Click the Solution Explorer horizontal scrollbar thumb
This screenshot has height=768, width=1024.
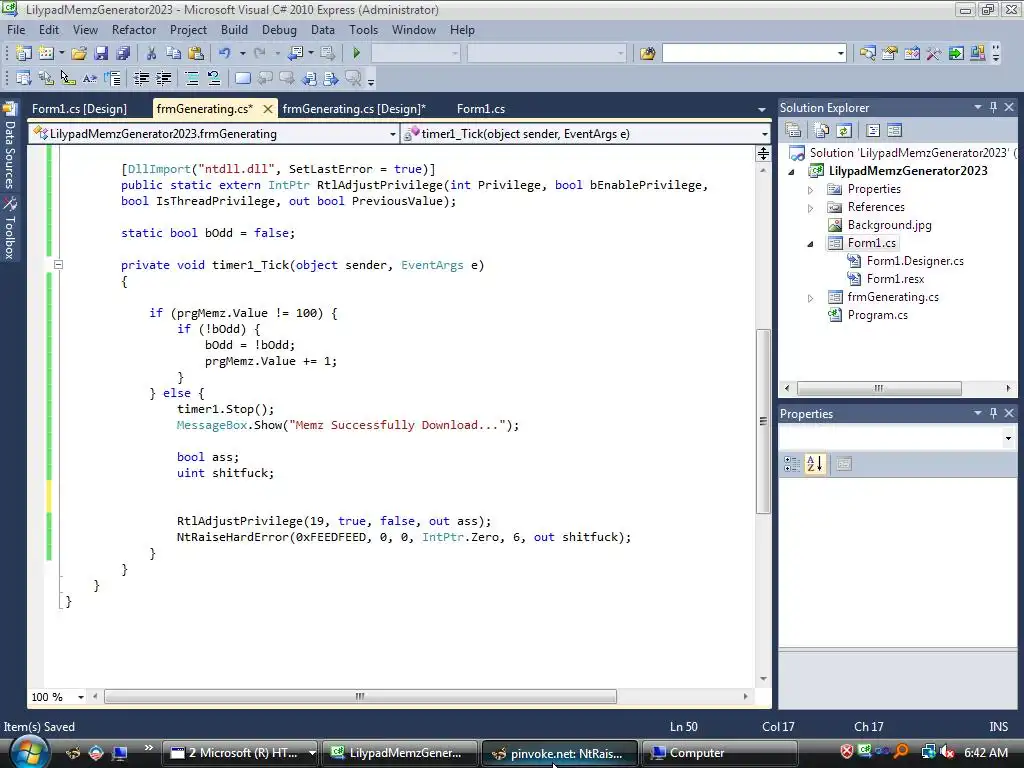pyautogui.click(x=879, y=388)
